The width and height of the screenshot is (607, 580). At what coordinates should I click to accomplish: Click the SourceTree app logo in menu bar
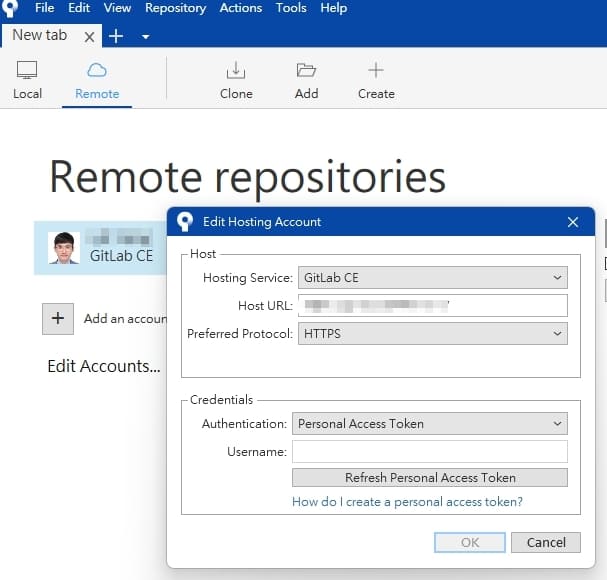click(10, 8)
